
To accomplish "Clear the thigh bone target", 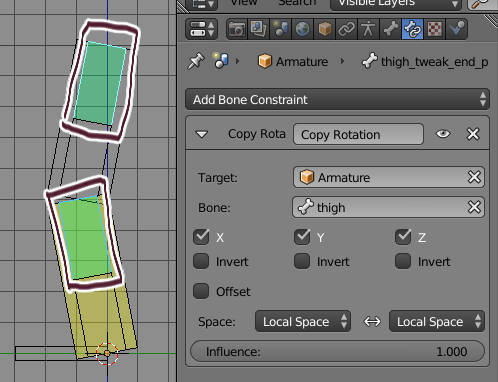I will [x=474, y=207].
